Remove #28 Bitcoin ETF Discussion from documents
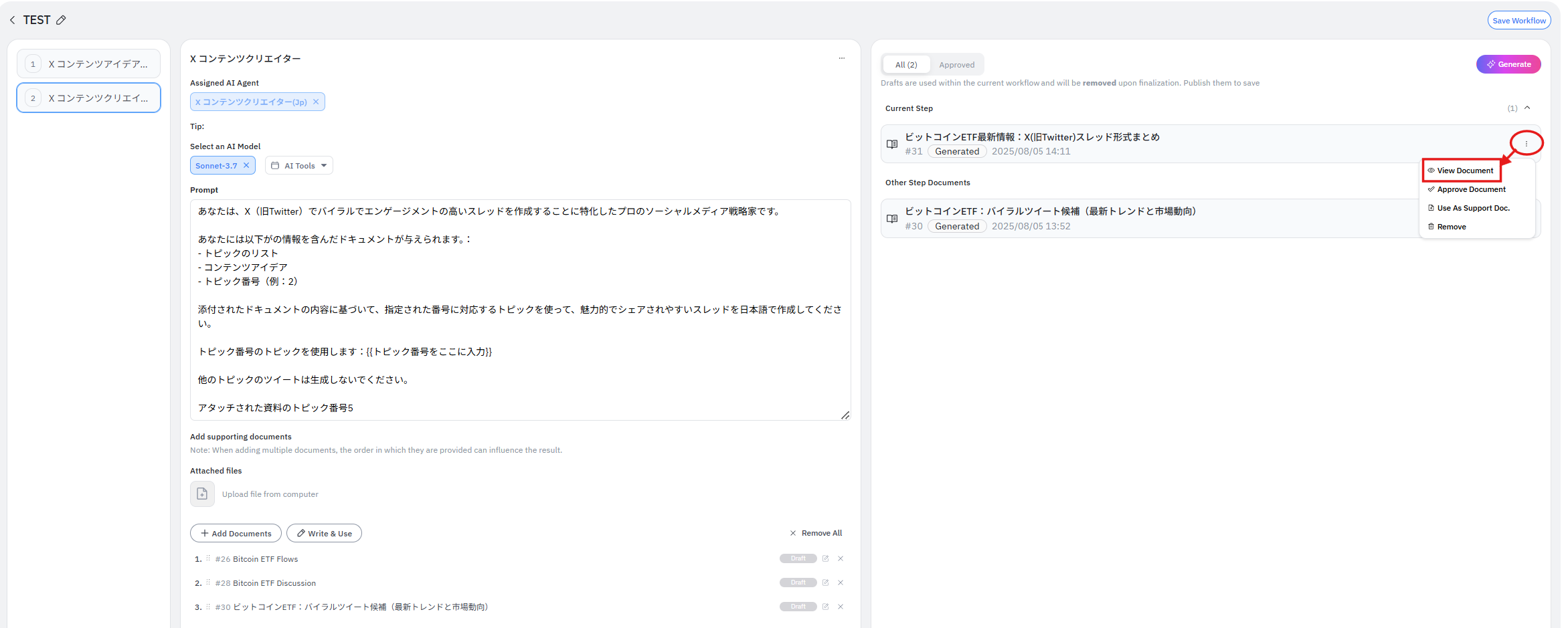The height and width of the screenshot is (628, 1568). pyautogui.click(x=841, y=583)
